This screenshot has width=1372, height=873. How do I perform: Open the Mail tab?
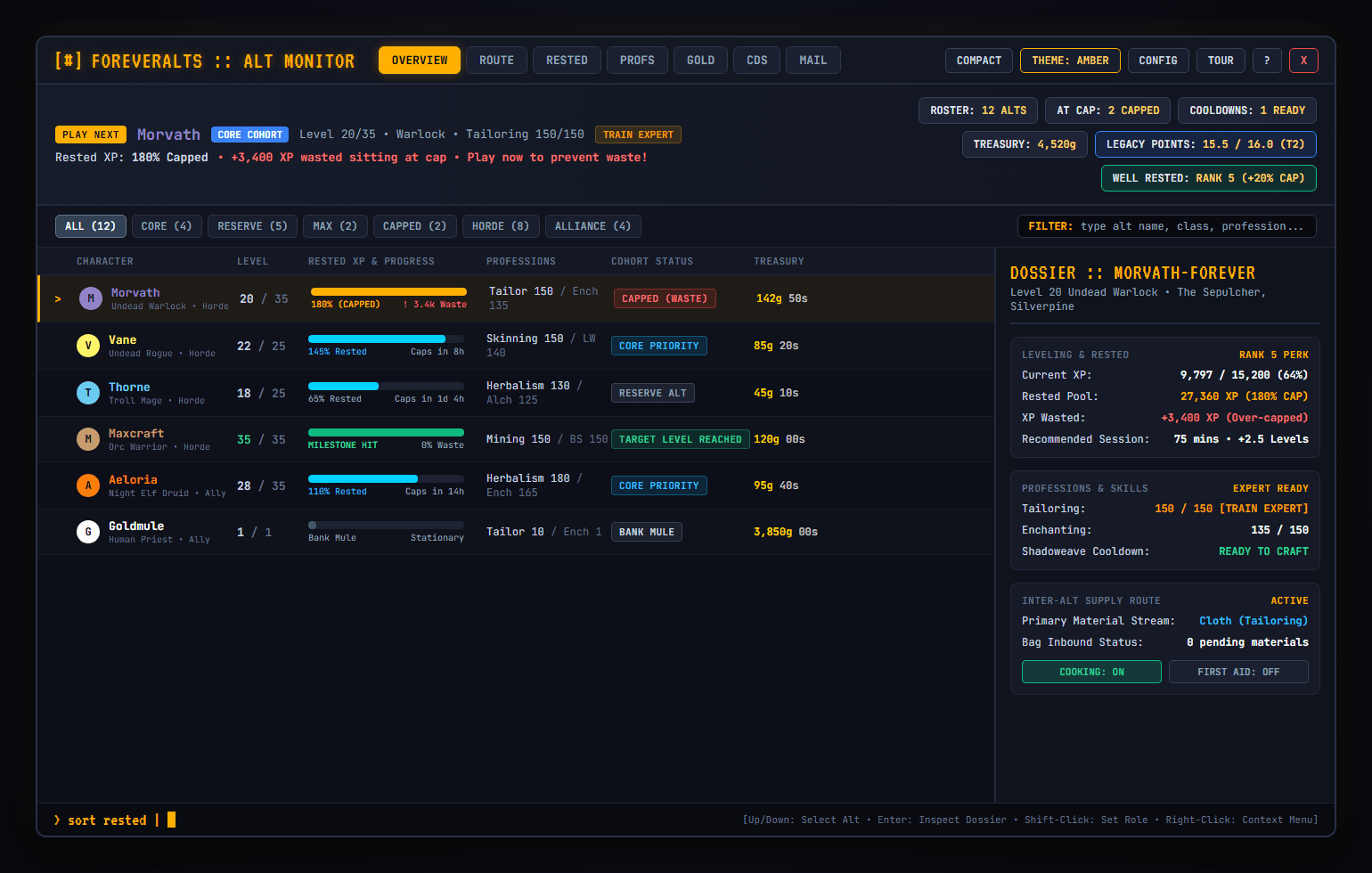(x=813, y=61)
